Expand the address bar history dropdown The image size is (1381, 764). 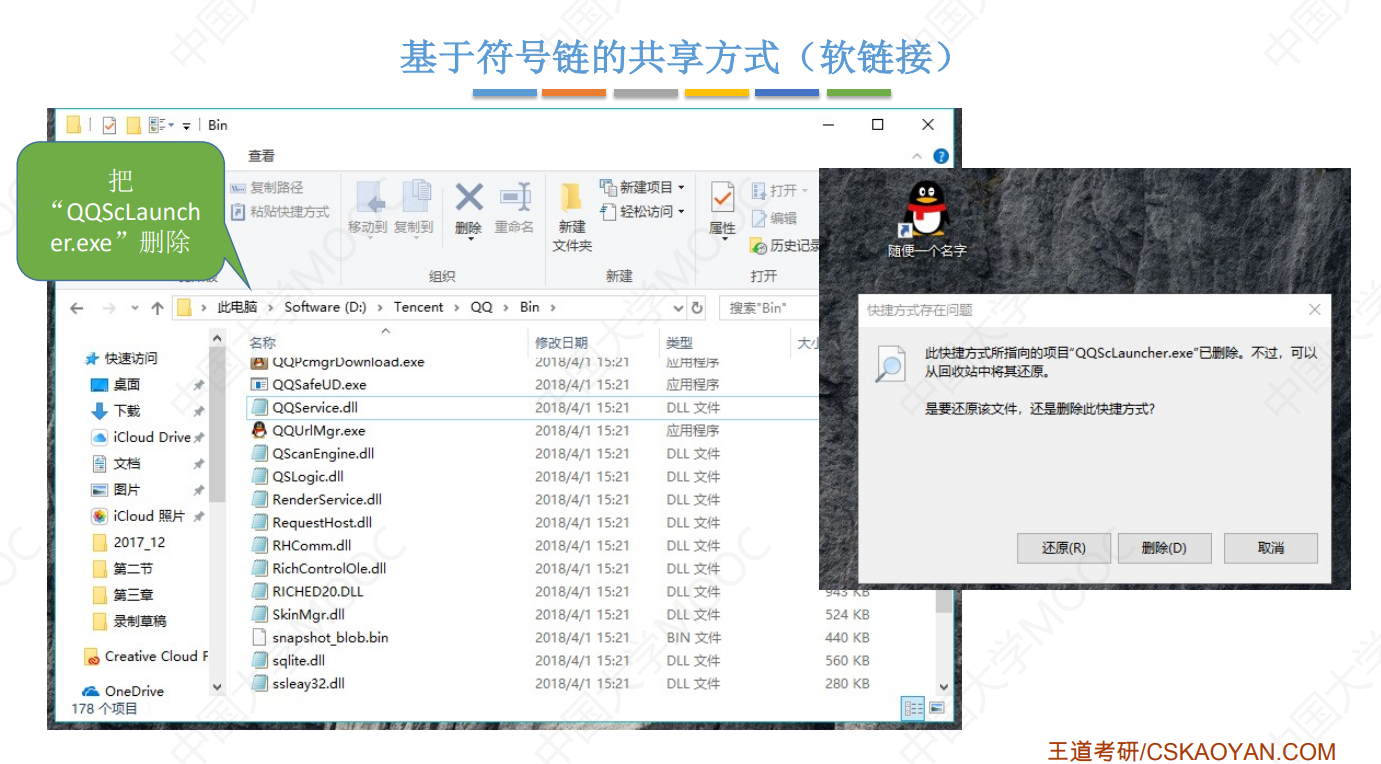coord(678,308)
